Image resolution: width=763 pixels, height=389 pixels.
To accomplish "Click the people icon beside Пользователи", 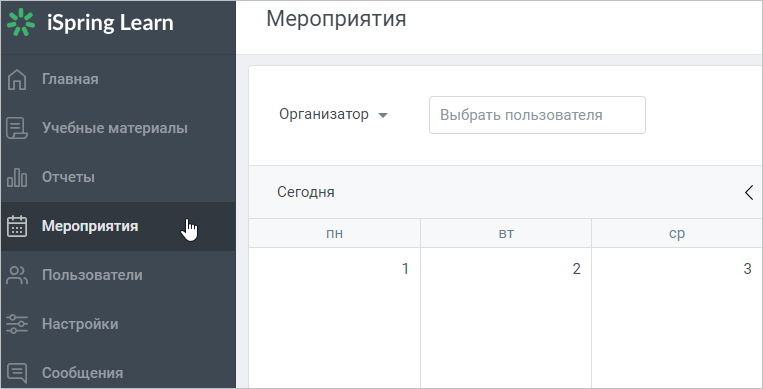I will (17, 275).
